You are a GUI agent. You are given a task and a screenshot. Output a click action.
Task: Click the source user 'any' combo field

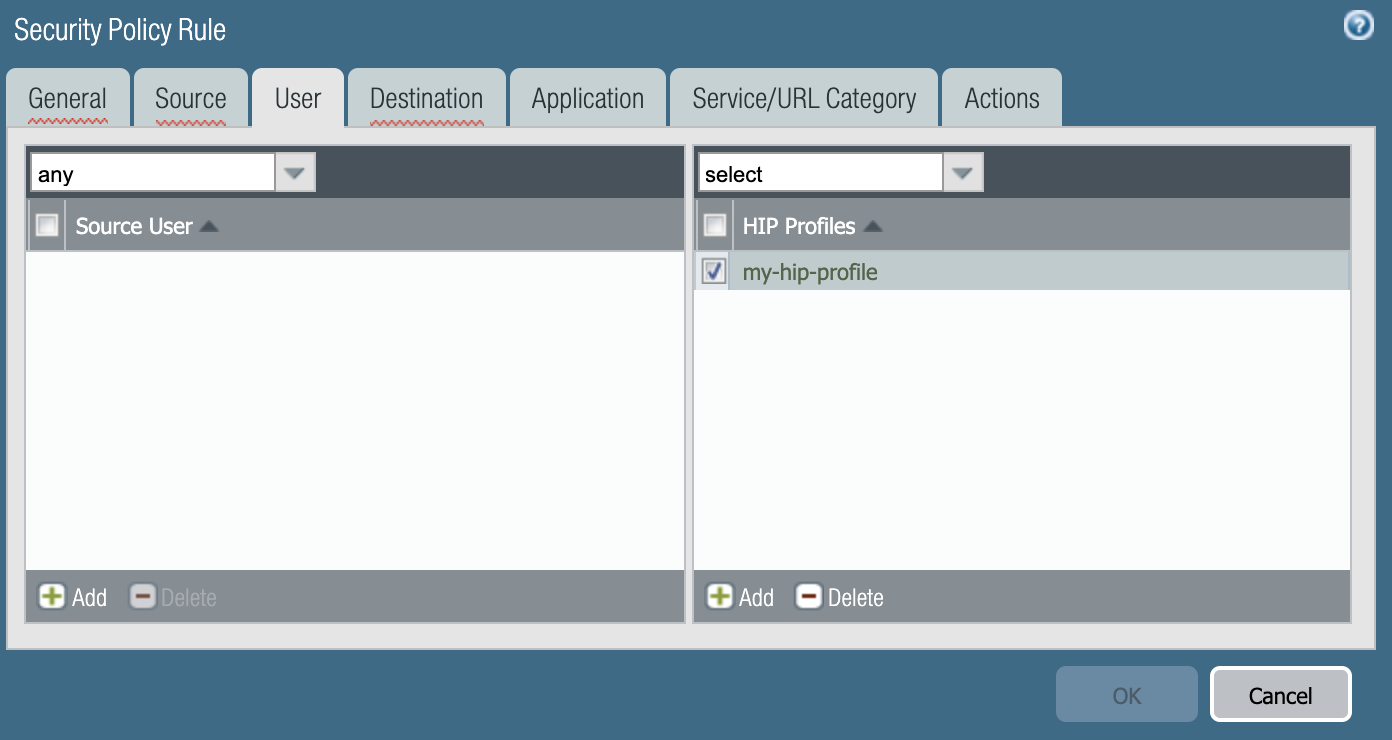pyautogui.click(x=153, y=173)
